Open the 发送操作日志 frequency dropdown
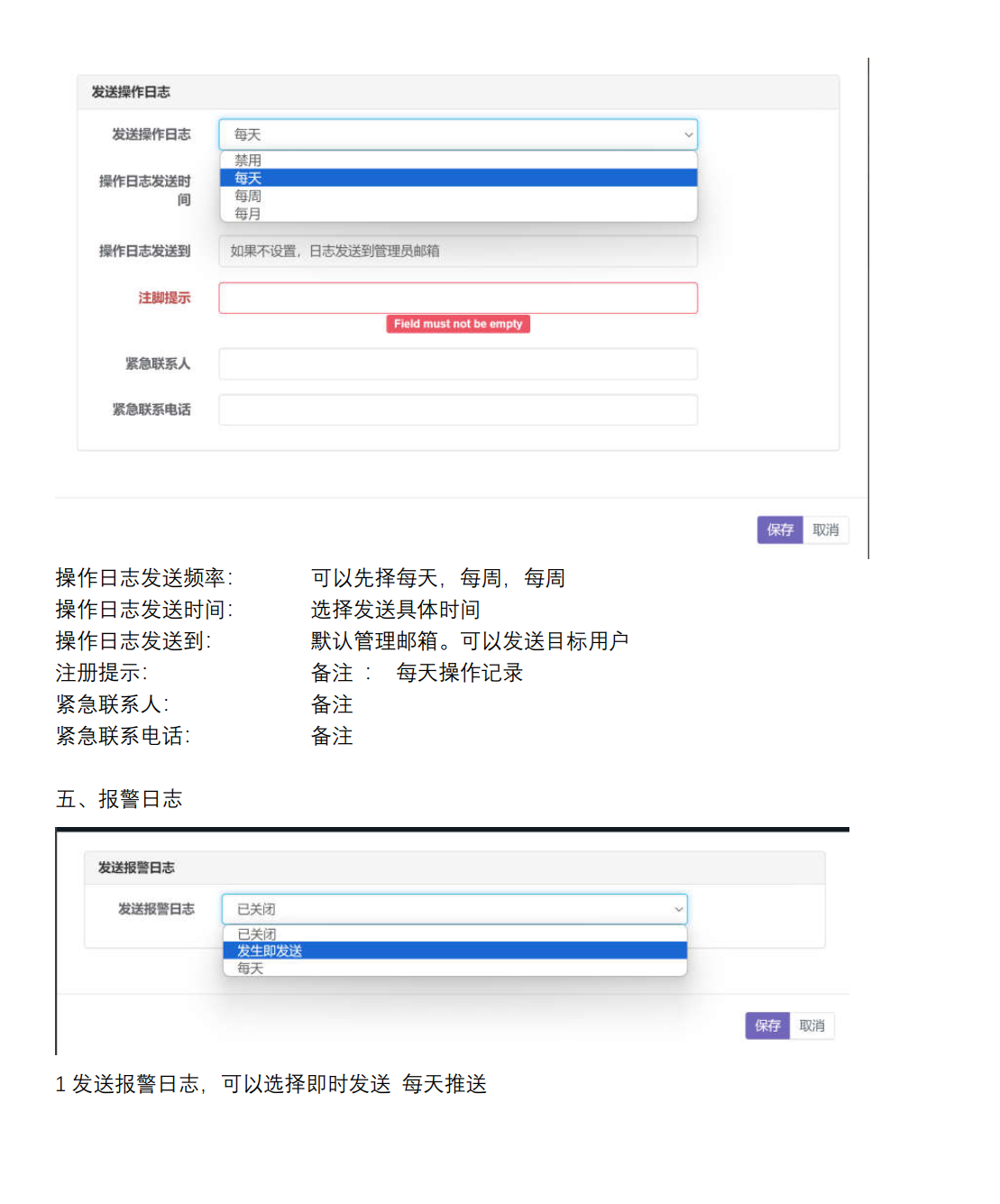The width and height of the screenshot is (1000, 1204). [x=458, y=134]
